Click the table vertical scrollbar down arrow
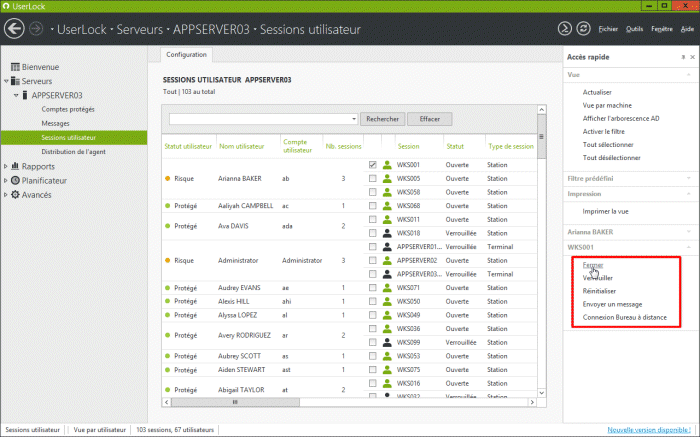Screen dimensions: 700x437 click(542, 393)
